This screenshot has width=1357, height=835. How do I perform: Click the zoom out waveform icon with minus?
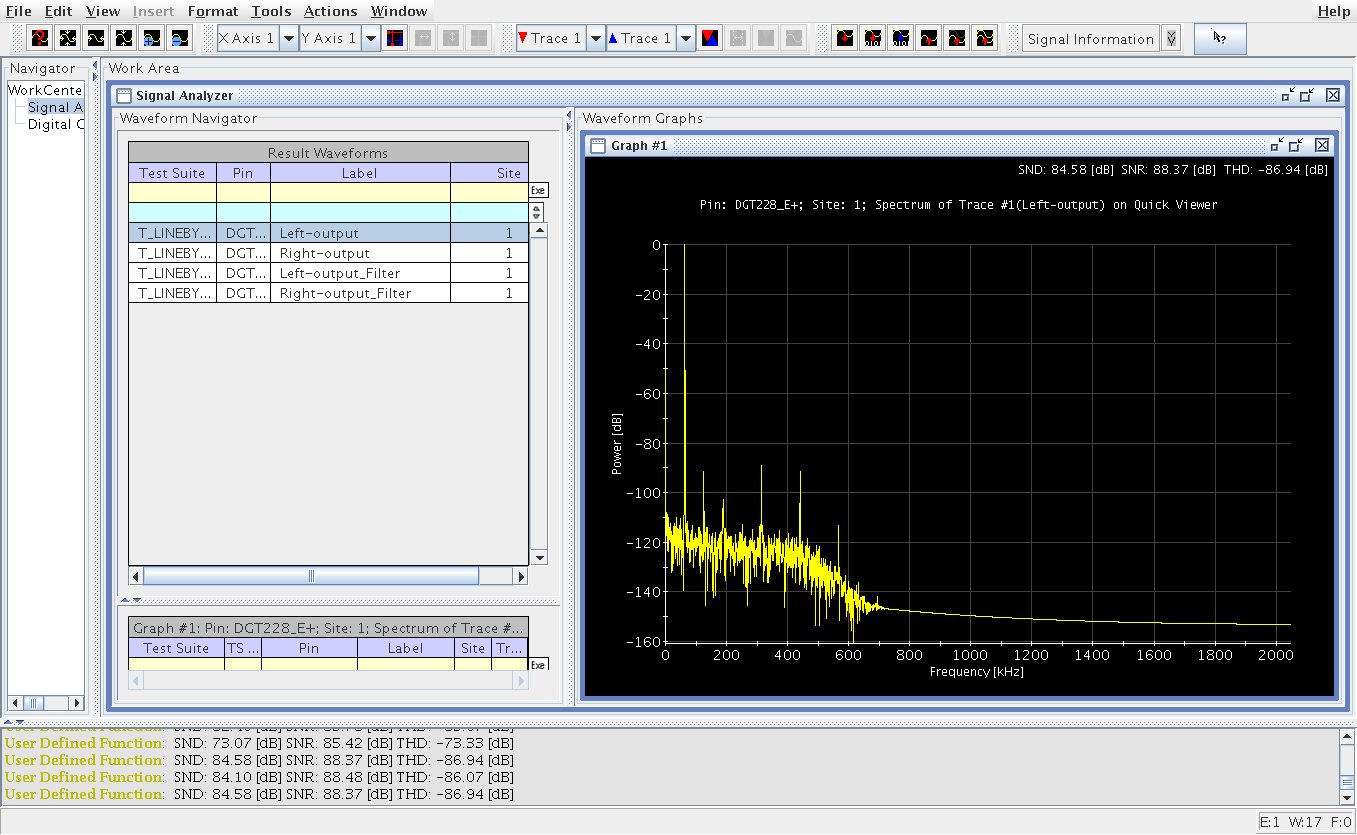tap(179, 39)
